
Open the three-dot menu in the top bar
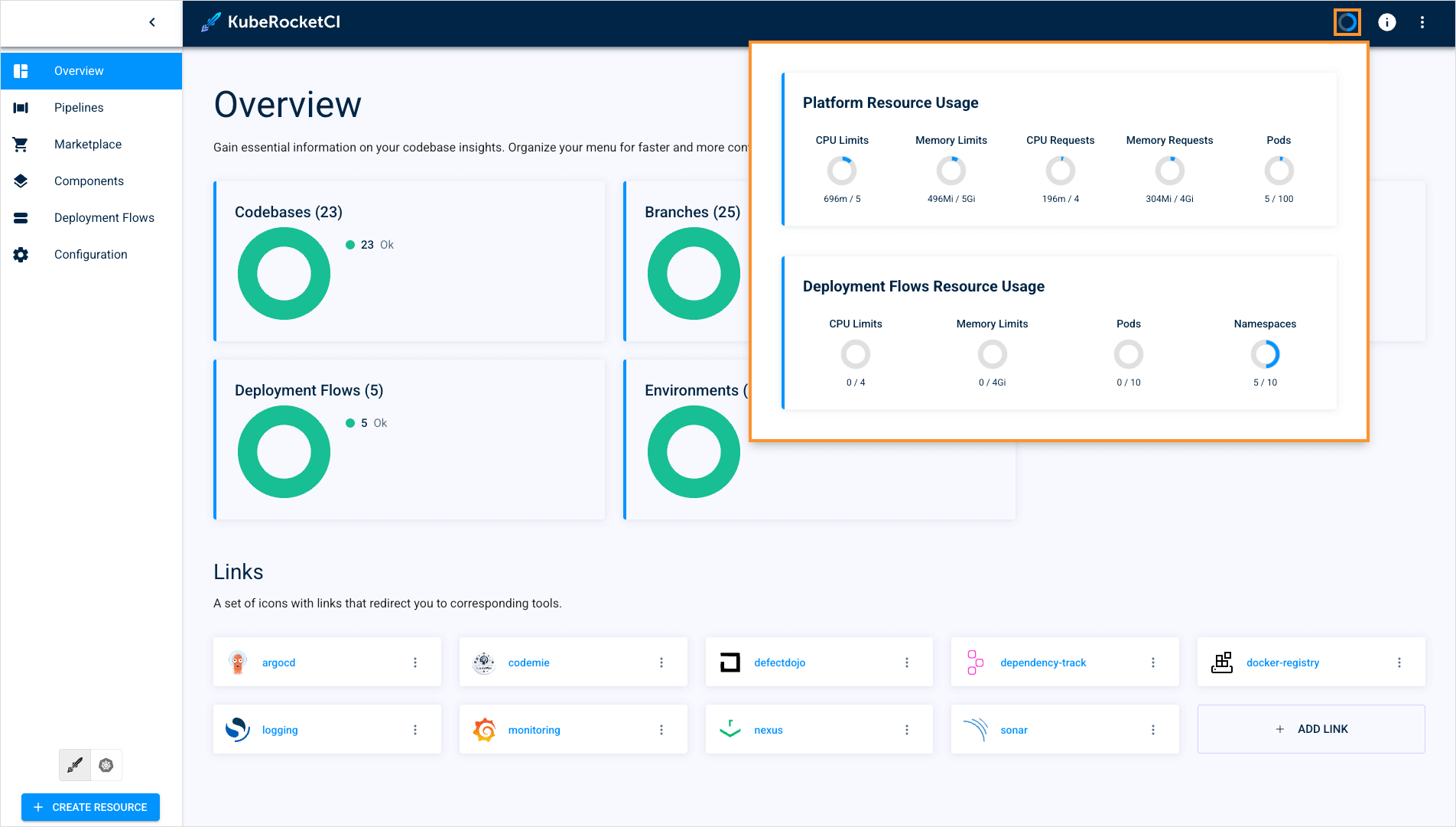click(x=1423, y=22)
